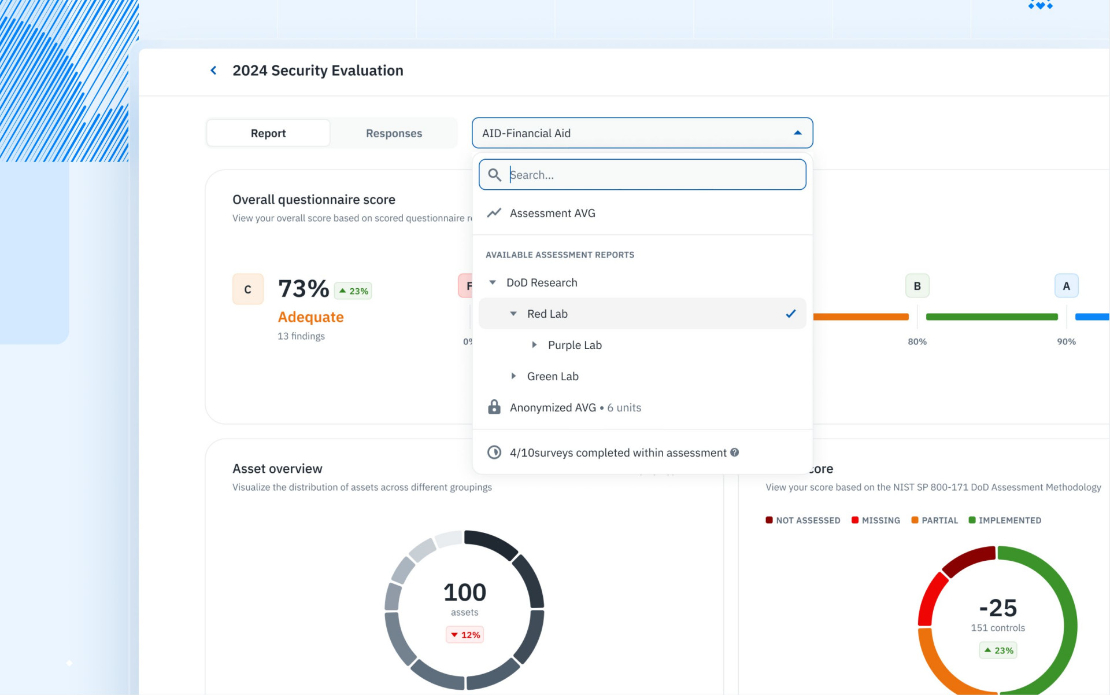Viewport: 1110px width, 695px height.
Task: Collapse the AID-Financial Aid dropdown
Action: tap(797, 133)
